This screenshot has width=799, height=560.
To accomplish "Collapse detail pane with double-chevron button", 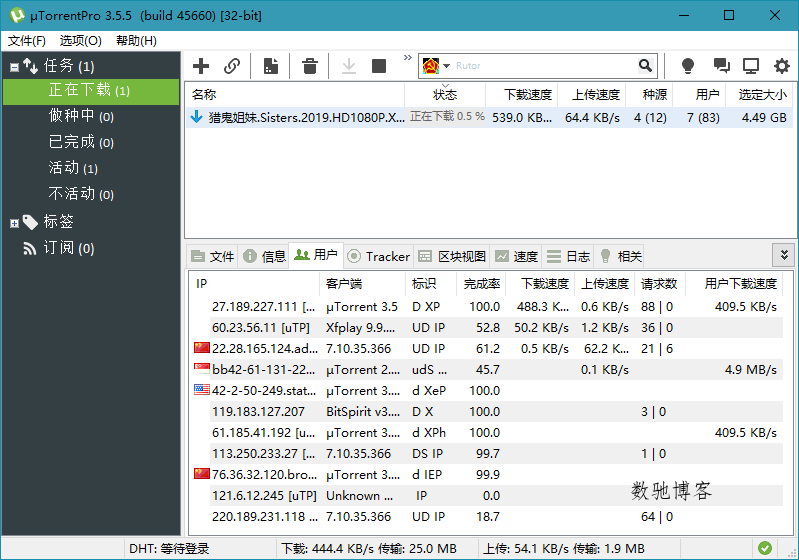I will click(784, 255).
